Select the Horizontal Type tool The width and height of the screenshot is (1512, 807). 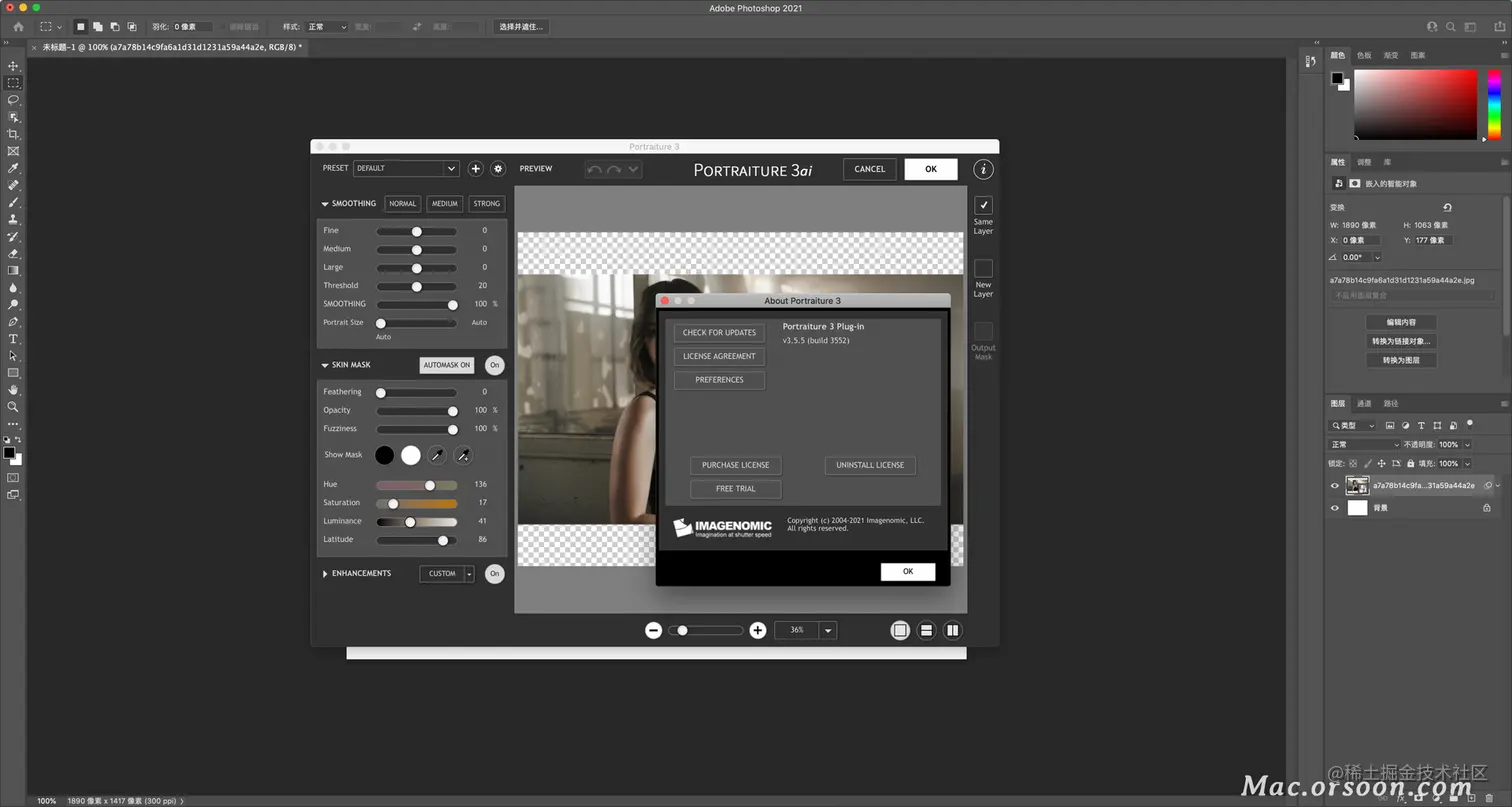[13, 339]
